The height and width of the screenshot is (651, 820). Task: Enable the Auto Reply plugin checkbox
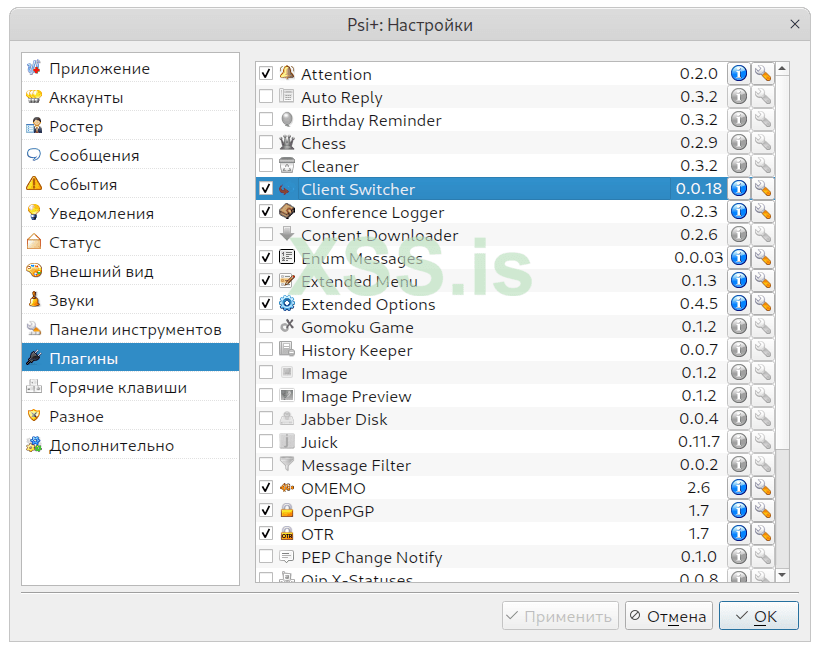click(266, 96)
